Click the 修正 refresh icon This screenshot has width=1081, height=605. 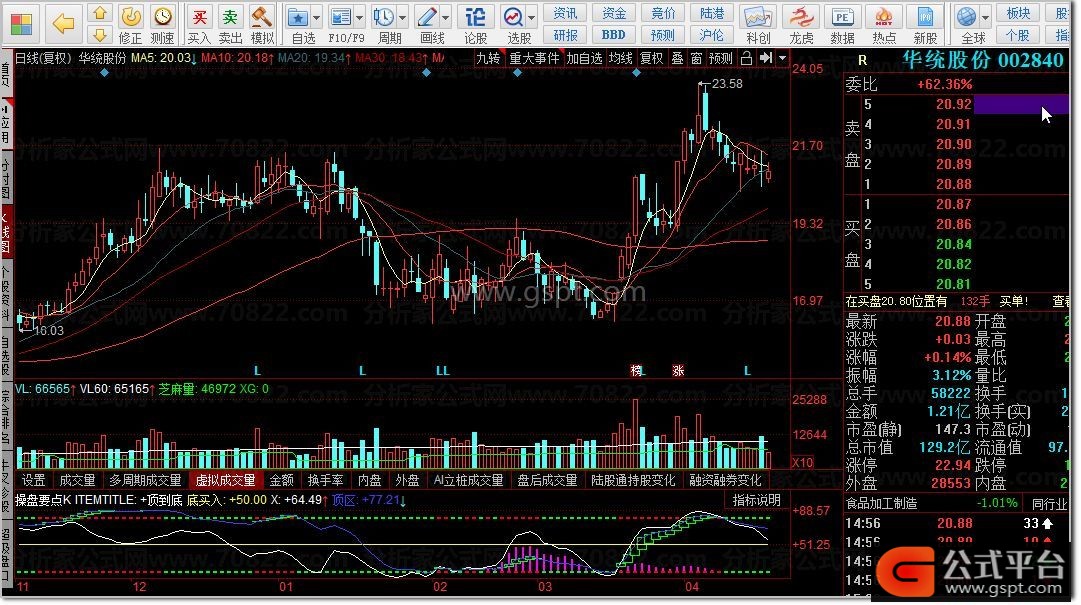click(x=130, y=17)
